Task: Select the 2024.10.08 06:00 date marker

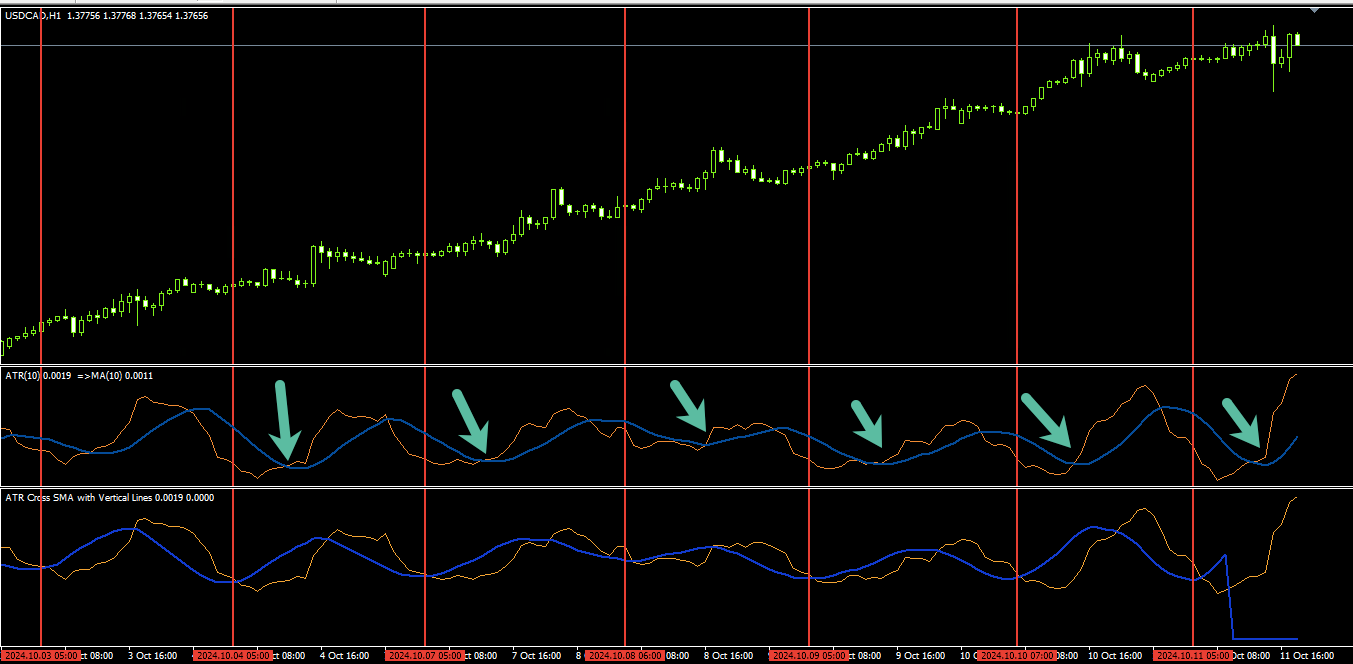Action: [x=625, y=656]
